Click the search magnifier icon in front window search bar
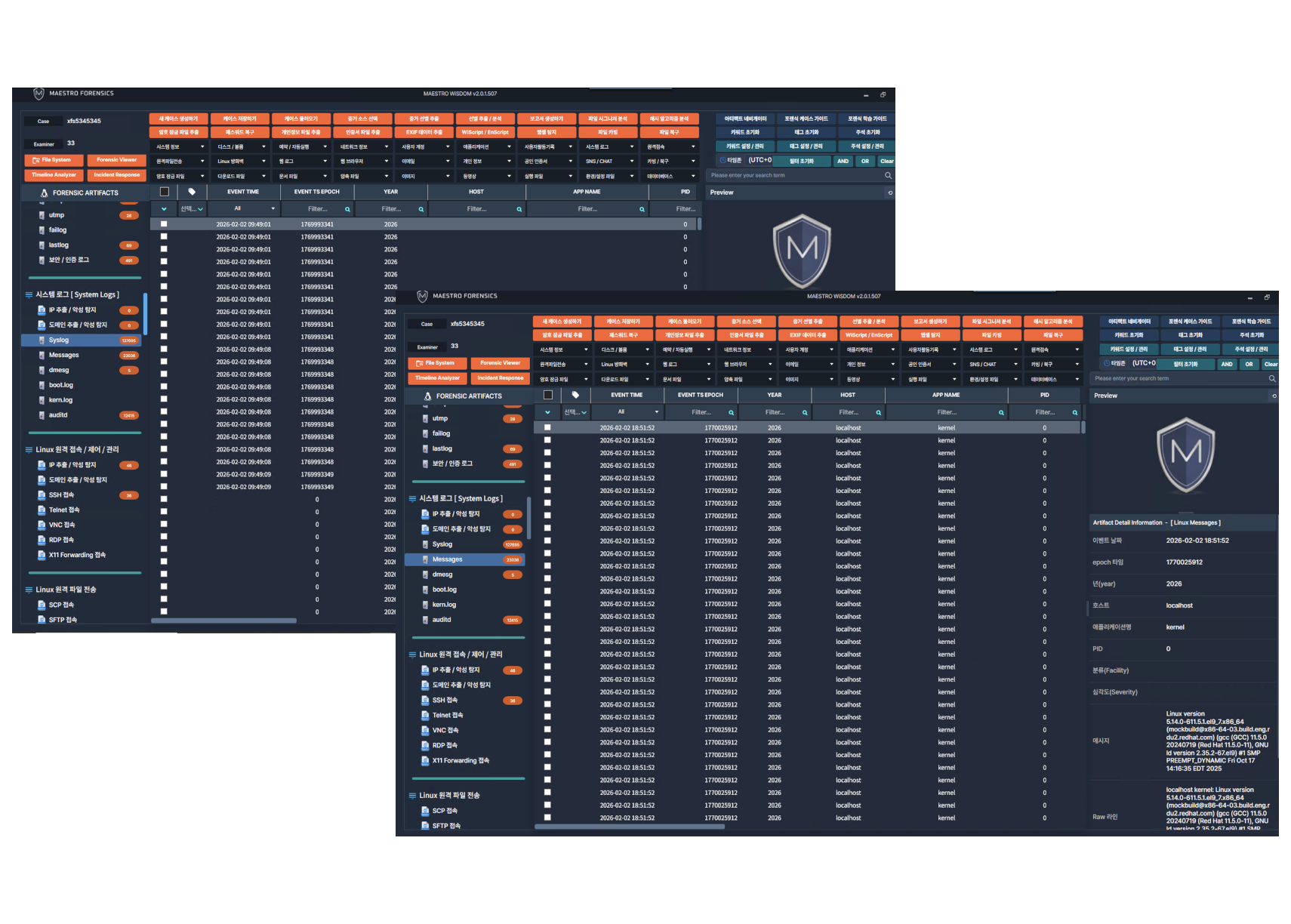The image size is (1291, 924). (x=1272, y=379)
